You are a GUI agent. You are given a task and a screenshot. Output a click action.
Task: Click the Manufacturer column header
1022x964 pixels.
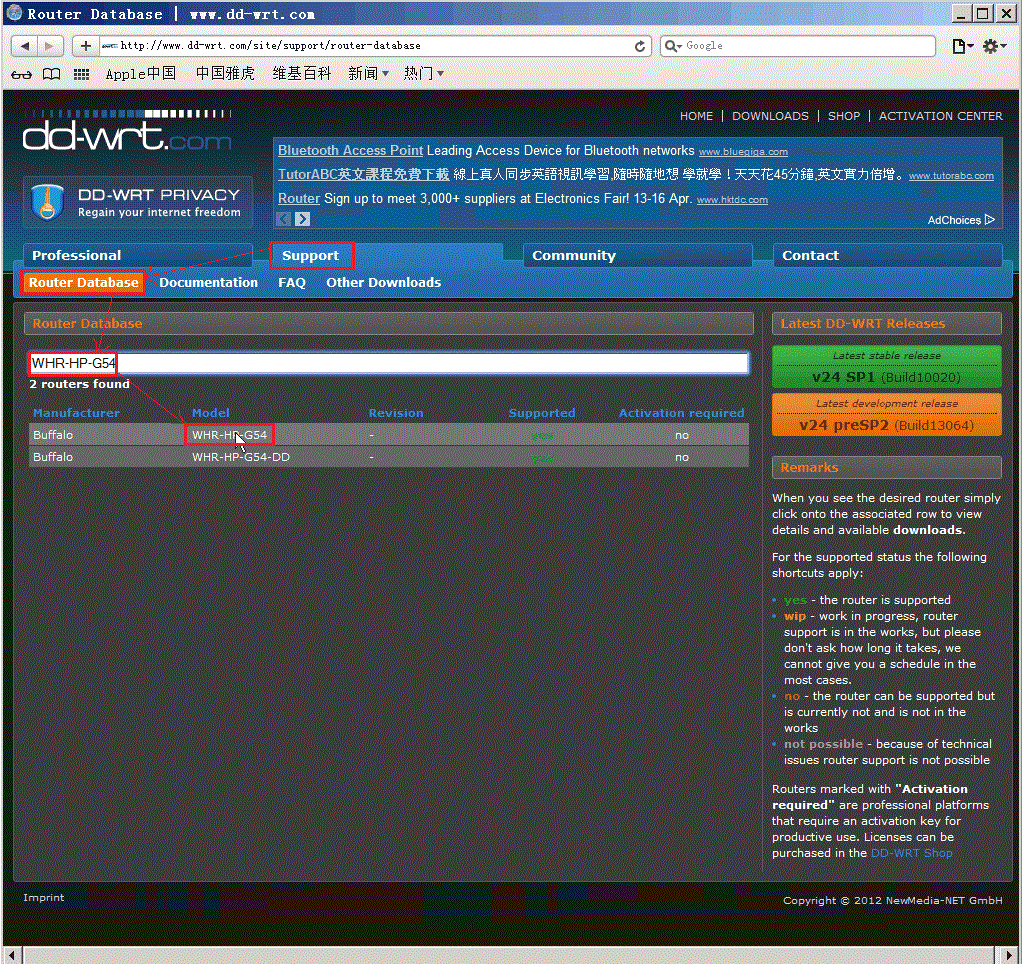[76, 413]
